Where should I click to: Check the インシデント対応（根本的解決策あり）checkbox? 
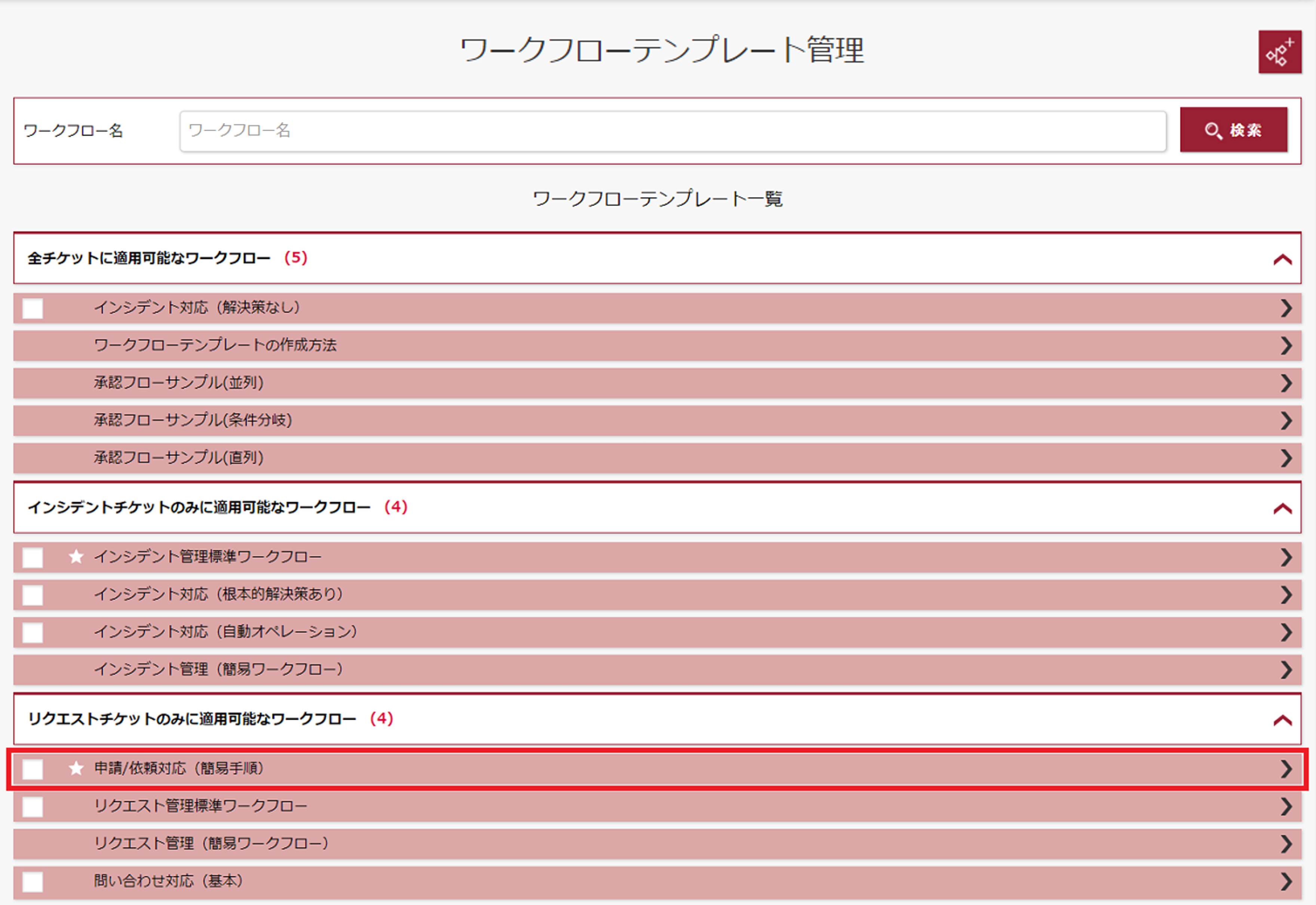point(32,595)
